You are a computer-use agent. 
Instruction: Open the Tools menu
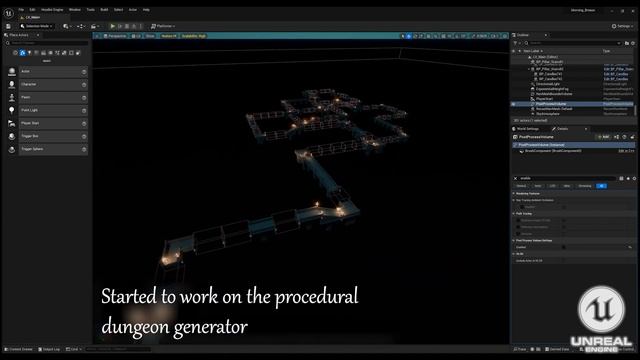pos(91,10)
